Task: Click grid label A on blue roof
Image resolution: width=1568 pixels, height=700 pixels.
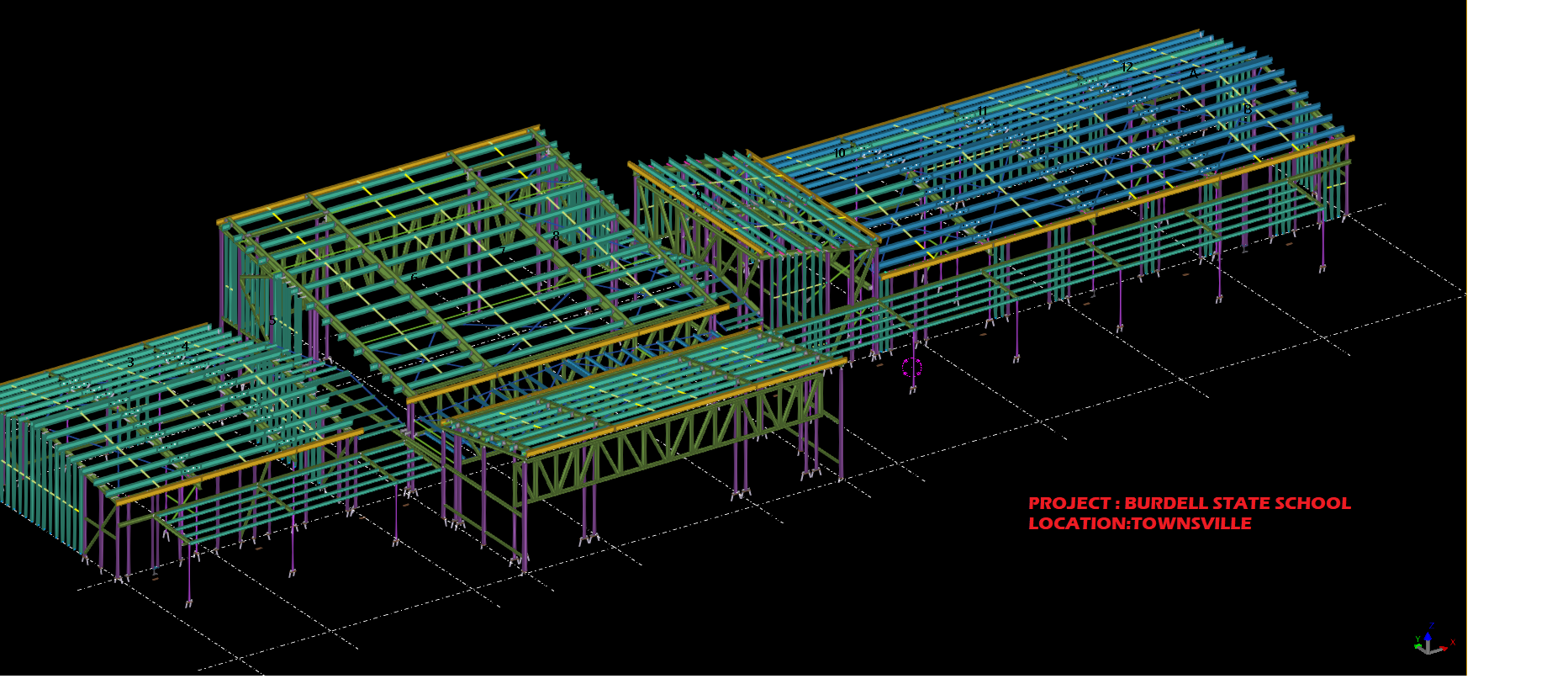Action: [x=1192, y=74]
